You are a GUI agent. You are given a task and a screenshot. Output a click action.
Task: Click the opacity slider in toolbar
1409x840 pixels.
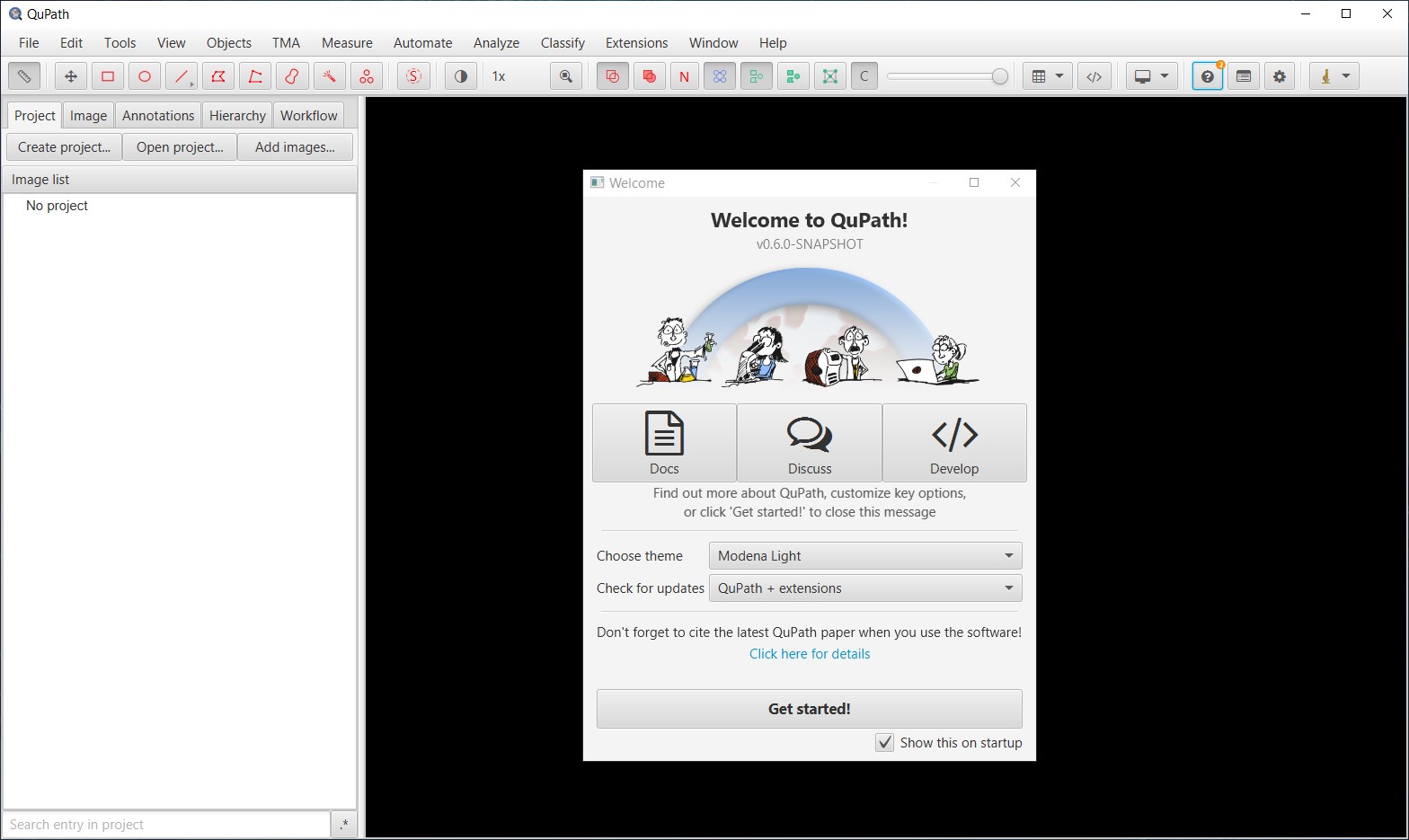[x=947, y=76]
